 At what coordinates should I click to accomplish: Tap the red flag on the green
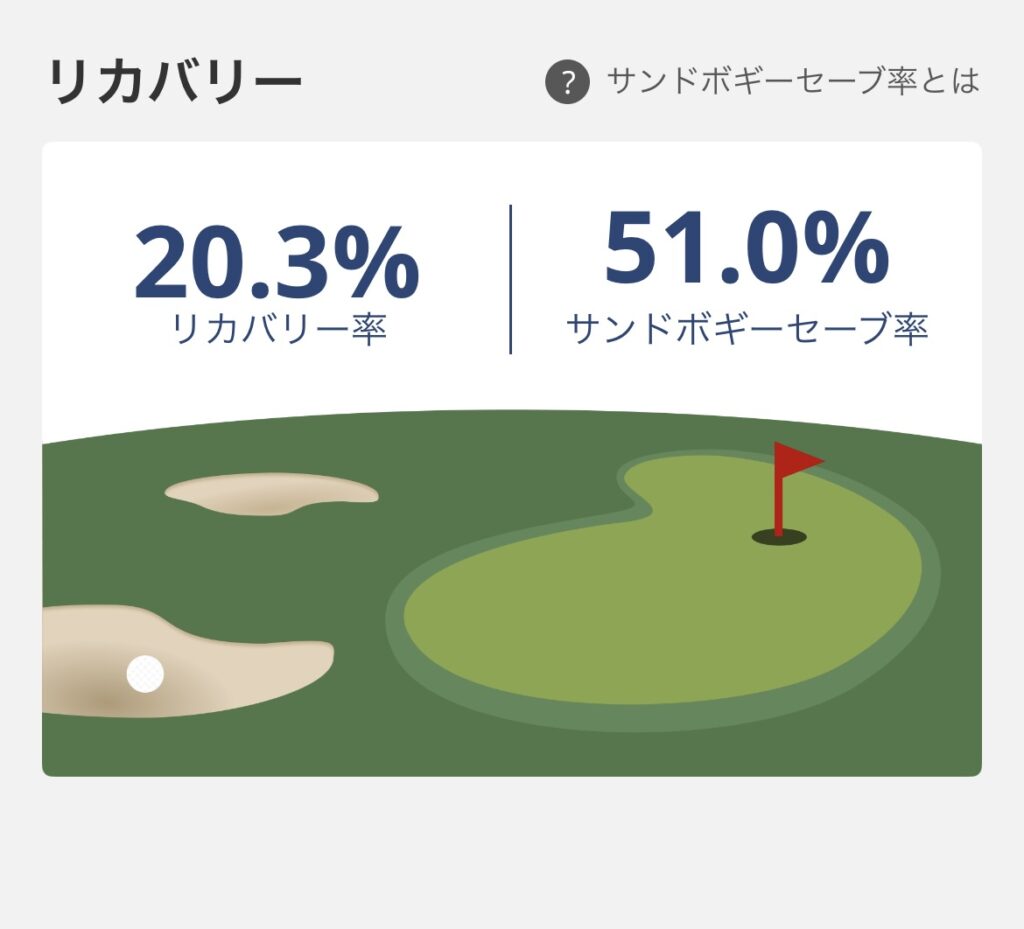[798, 460]
